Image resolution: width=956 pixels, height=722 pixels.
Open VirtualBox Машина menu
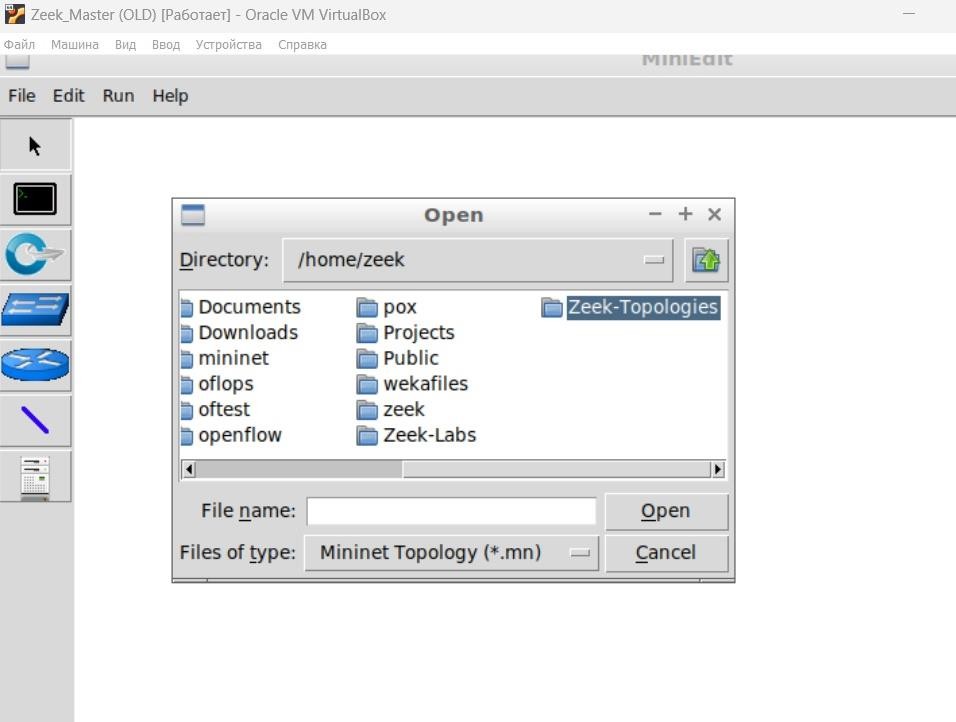coord(75,45)
